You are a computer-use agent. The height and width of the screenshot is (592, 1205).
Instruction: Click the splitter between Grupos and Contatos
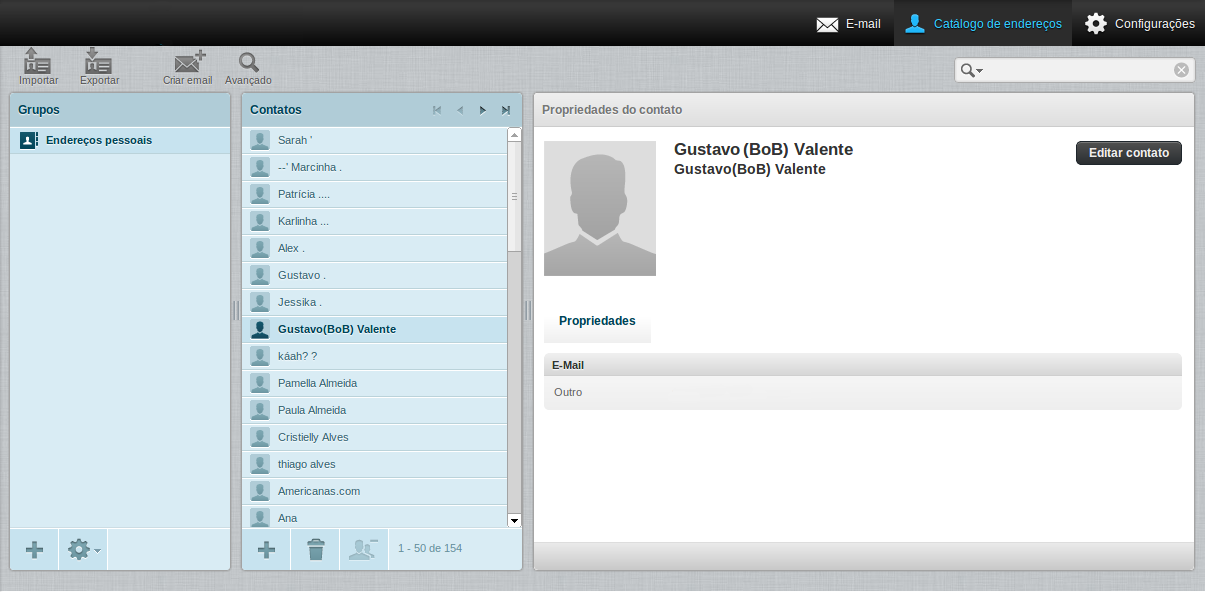coord(236,310)
